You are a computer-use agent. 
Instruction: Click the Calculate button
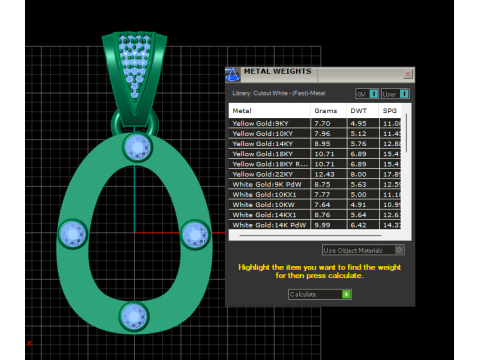[x=320, y=294]
